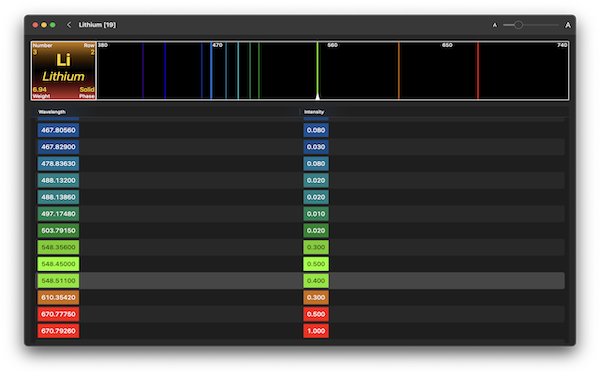The height and width of the screenshot is (375, 600).
Task: Click intensity 0.400 green swatch
Action: pyautogui.click(x=316, y=280)
